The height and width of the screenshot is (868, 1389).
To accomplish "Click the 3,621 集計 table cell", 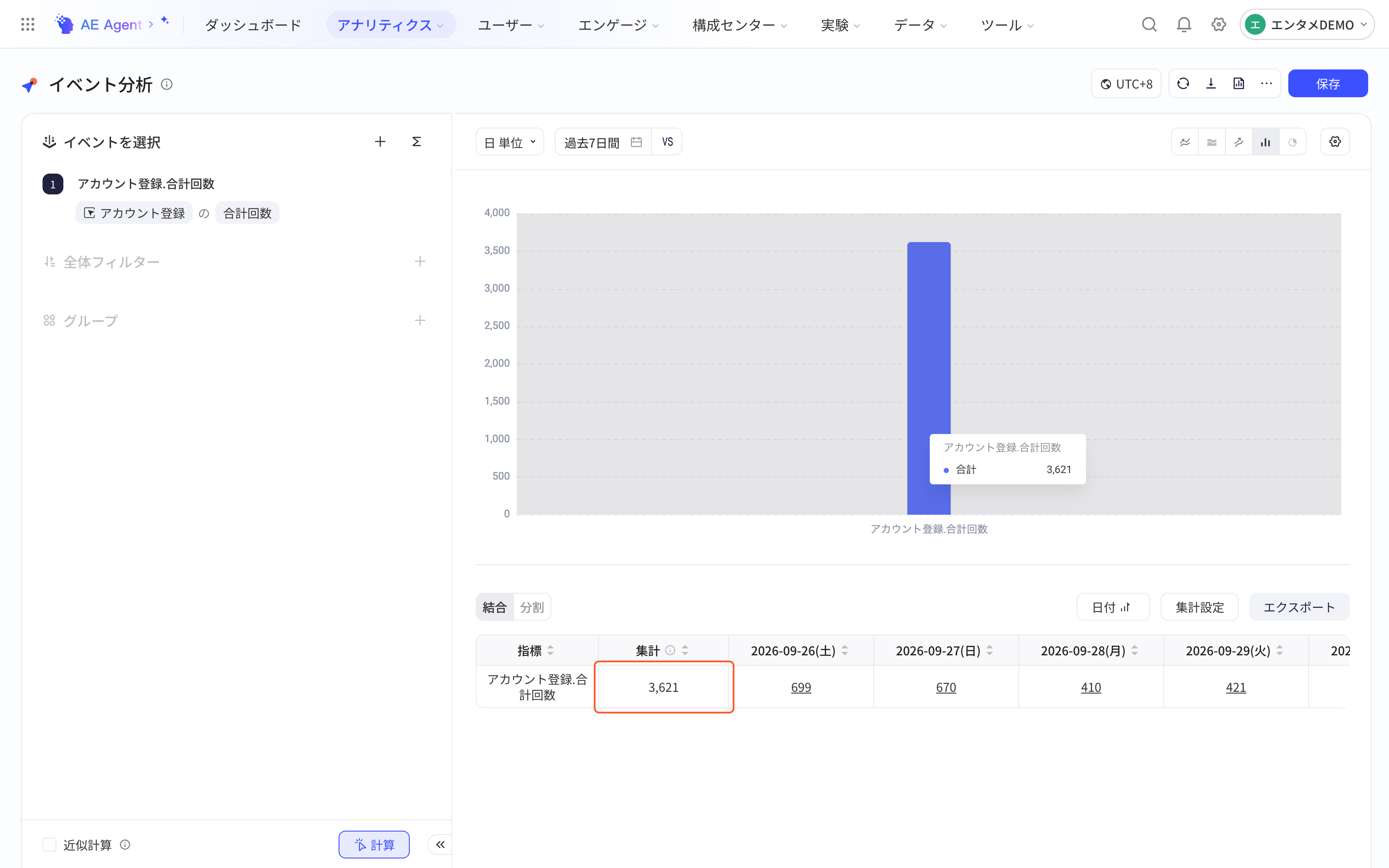I will click(664, 687).
